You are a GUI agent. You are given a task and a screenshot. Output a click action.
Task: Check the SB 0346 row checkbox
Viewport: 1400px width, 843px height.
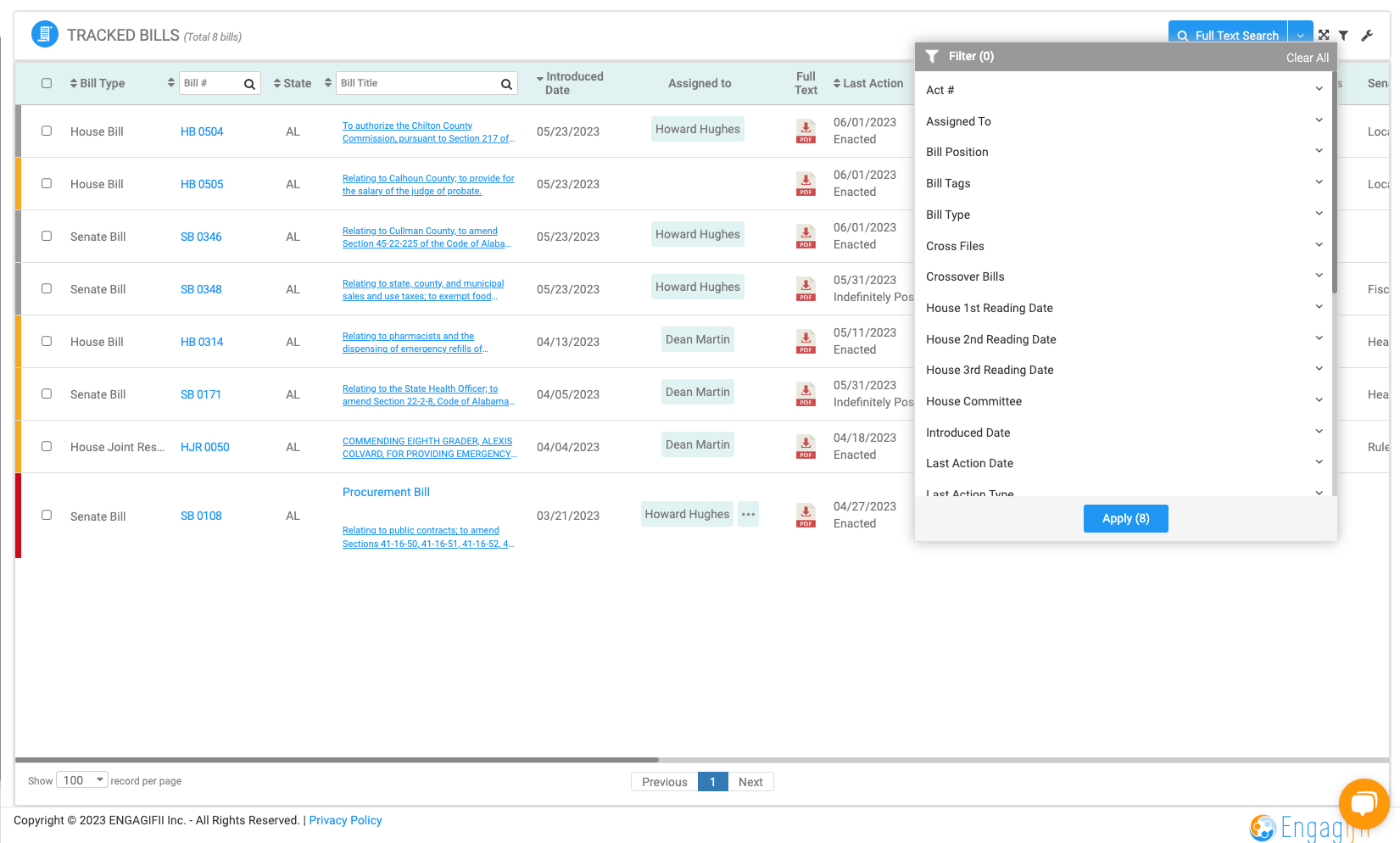(47, 236)
